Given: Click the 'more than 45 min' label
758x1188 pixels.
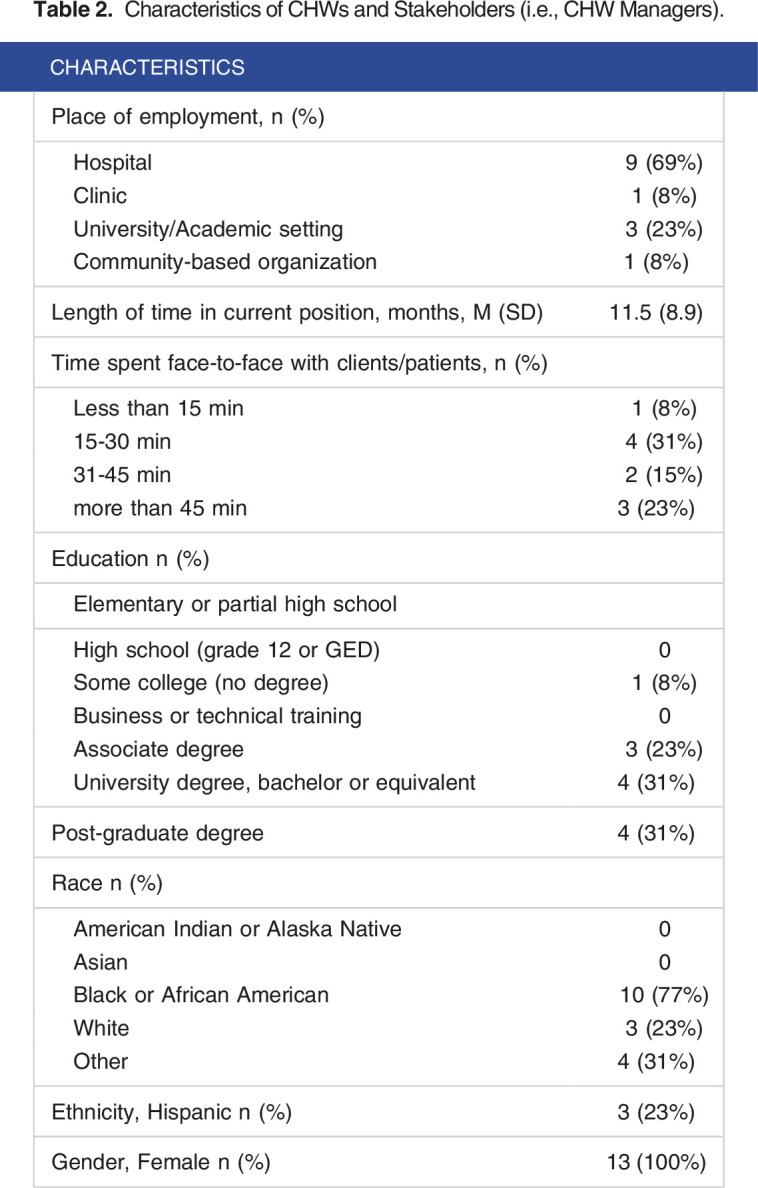Looking at the screenshot, I should (160, 508).
